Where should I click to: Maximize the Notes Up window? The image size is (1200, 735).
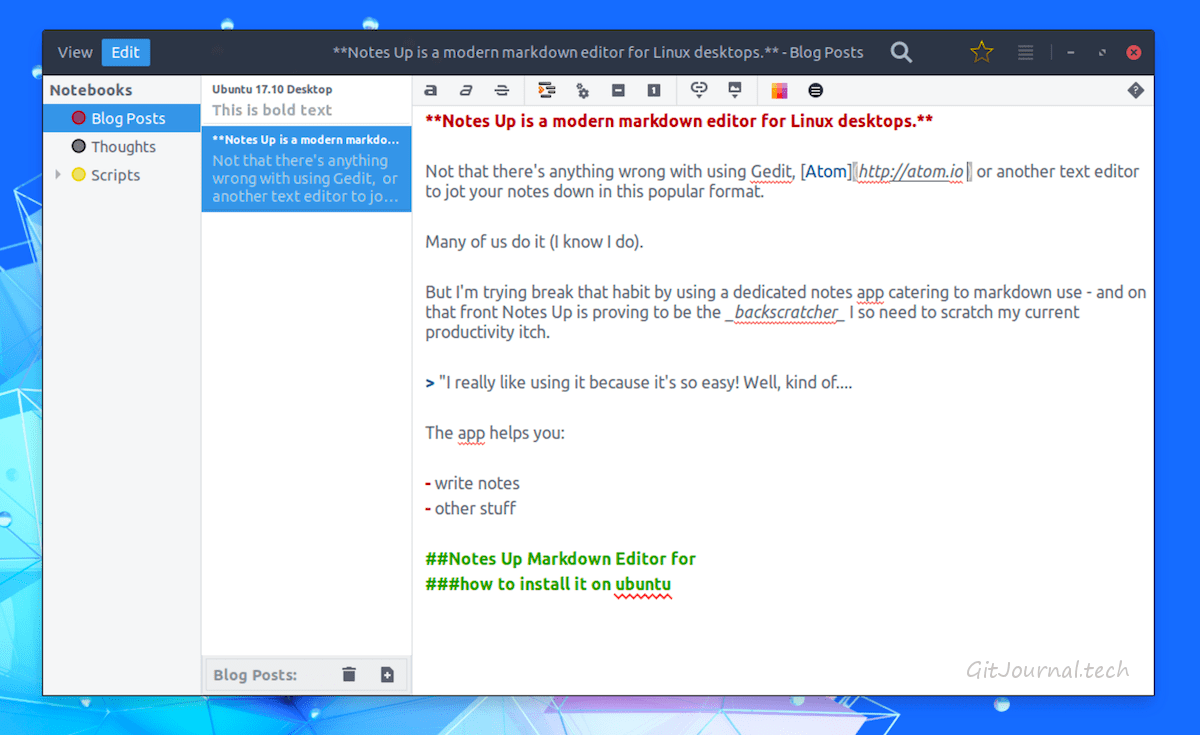[x=1102, y=52]
